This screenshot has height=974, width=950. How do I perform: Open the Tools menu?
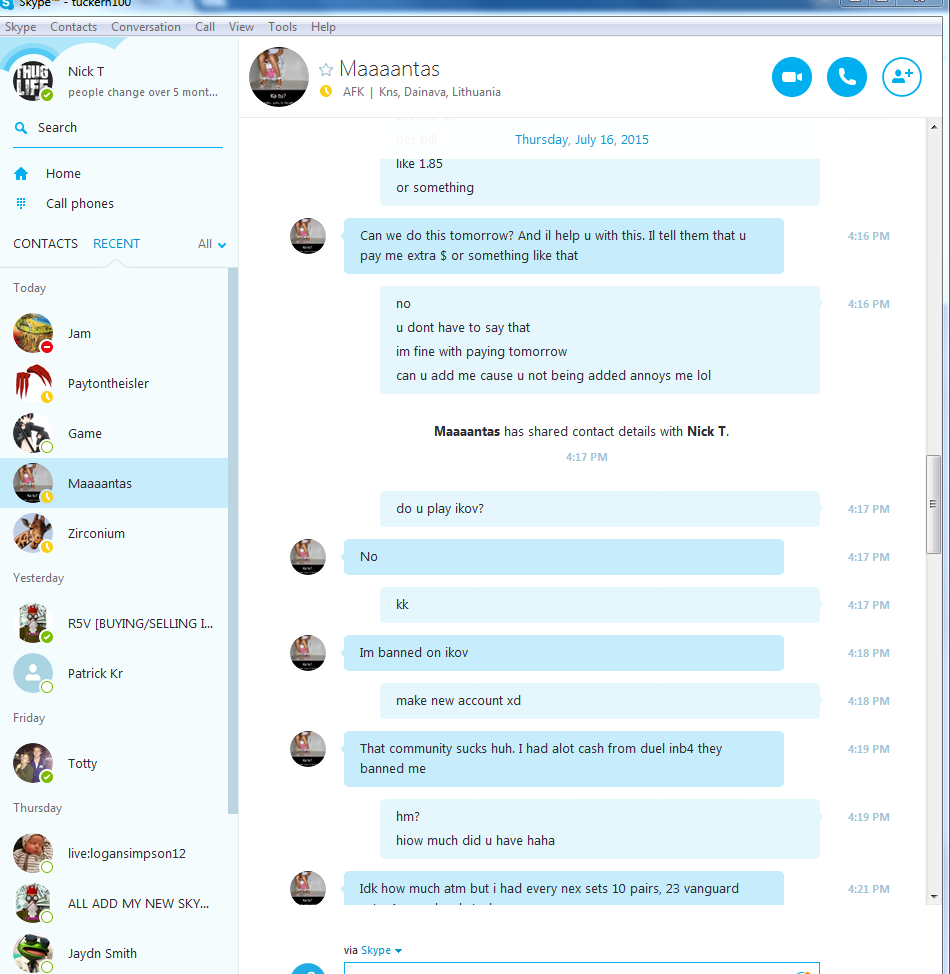pyautogui.click(x=282, y=27)
